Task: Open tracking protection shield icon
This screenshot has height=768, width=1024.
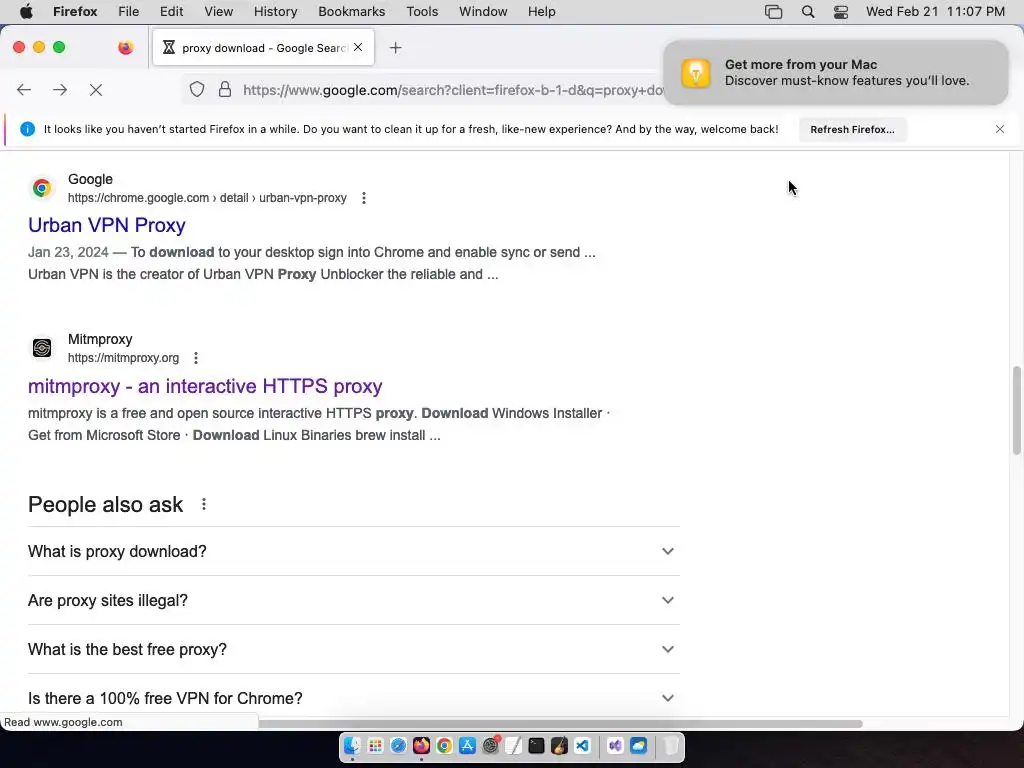Action: 197,89
